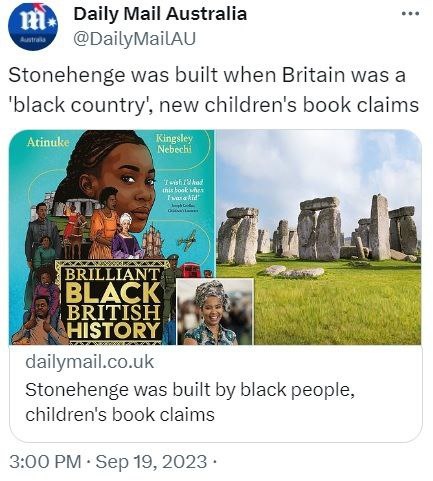Select the tweet text about Stonehenge

214,90
